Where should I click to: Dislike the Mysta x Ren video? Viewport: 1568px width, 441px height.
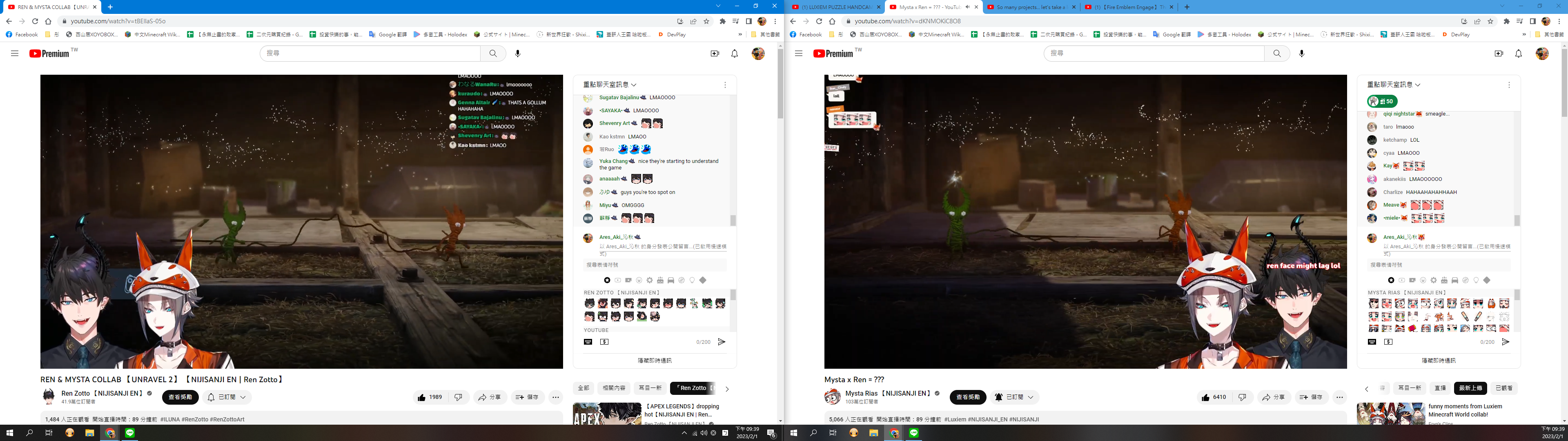[1242, 397]
